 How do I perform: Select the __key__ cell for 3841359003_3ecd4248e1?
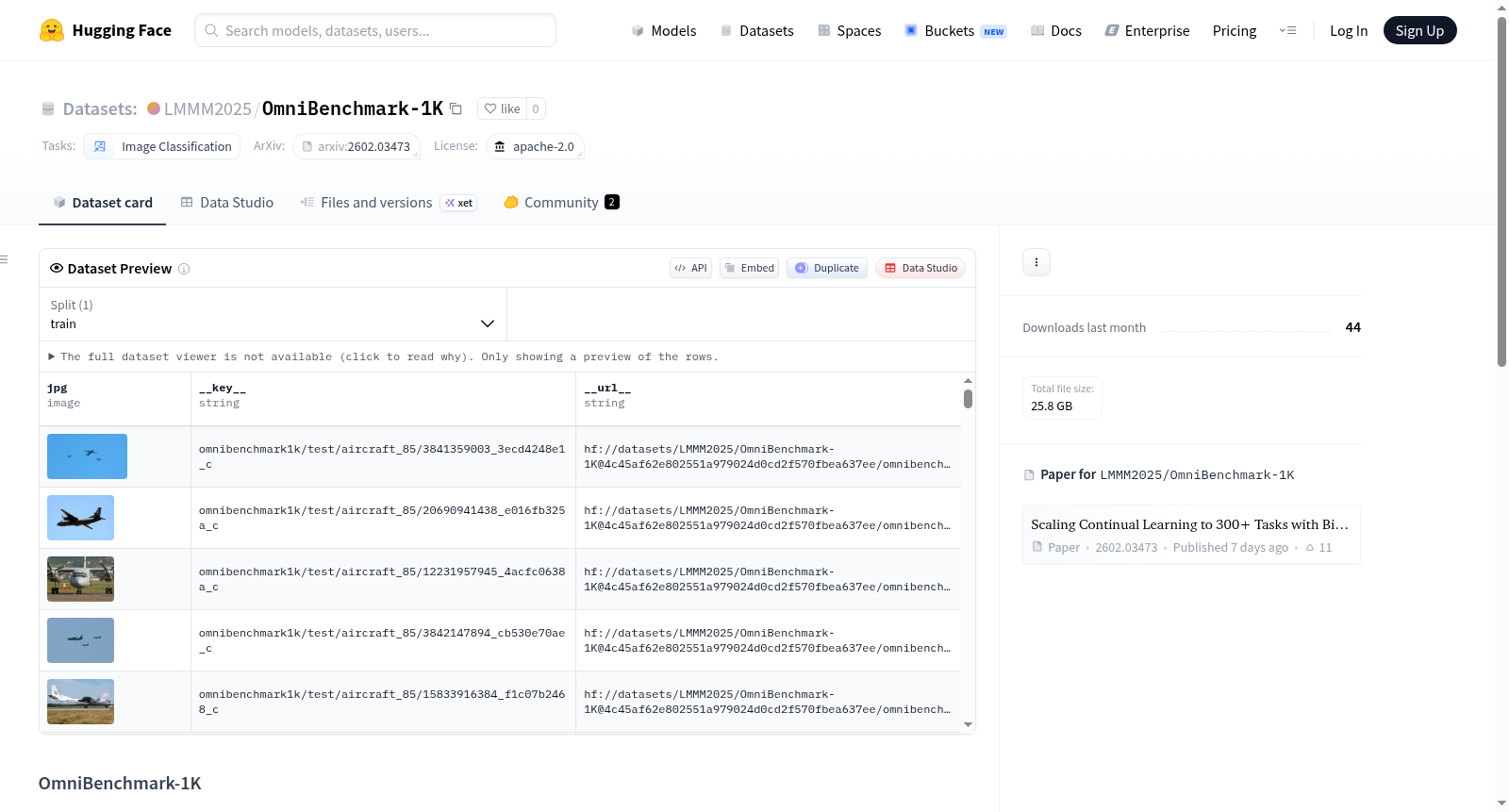point(384,456)
